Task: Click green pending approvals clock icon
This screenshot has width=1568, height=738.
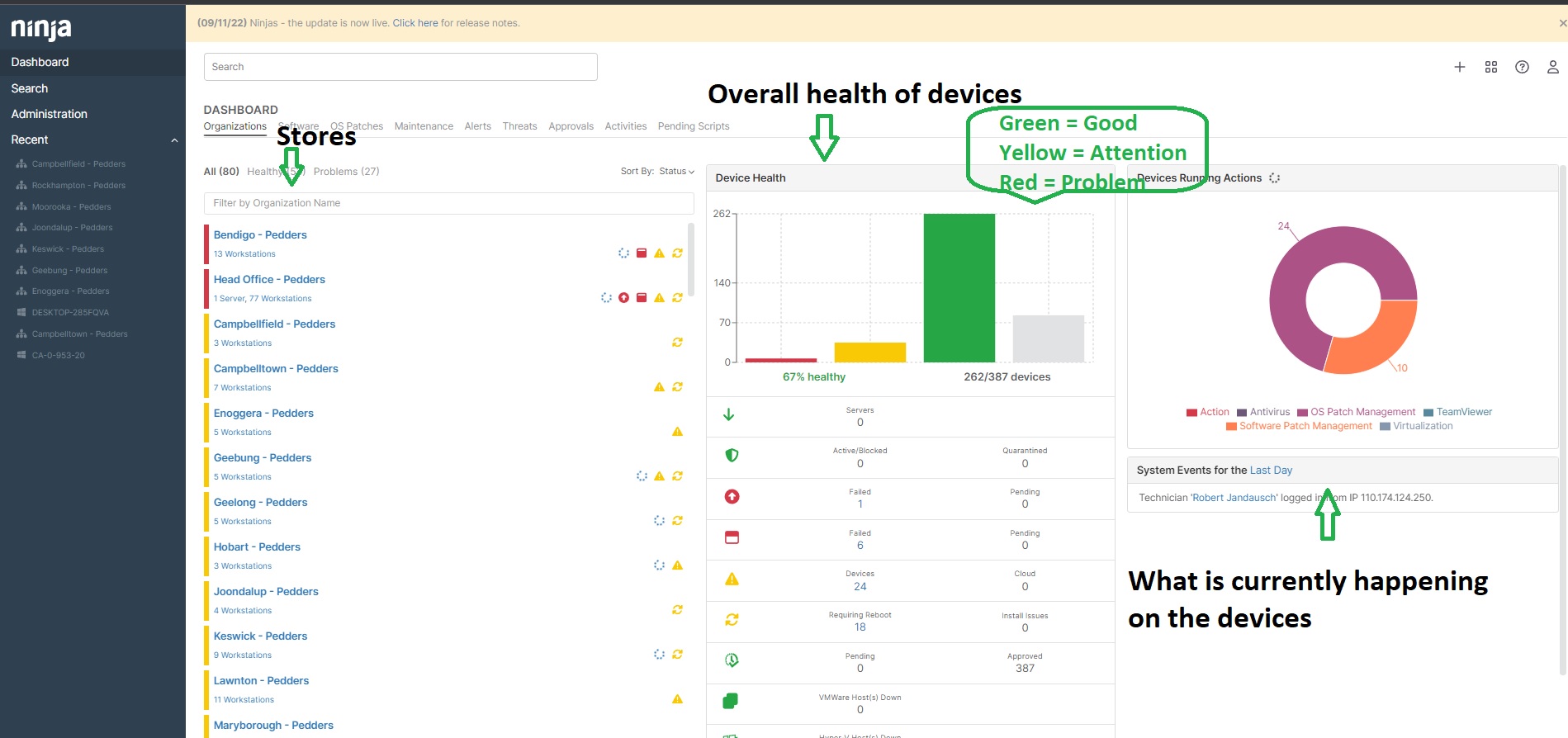Action: click(732, 660)
